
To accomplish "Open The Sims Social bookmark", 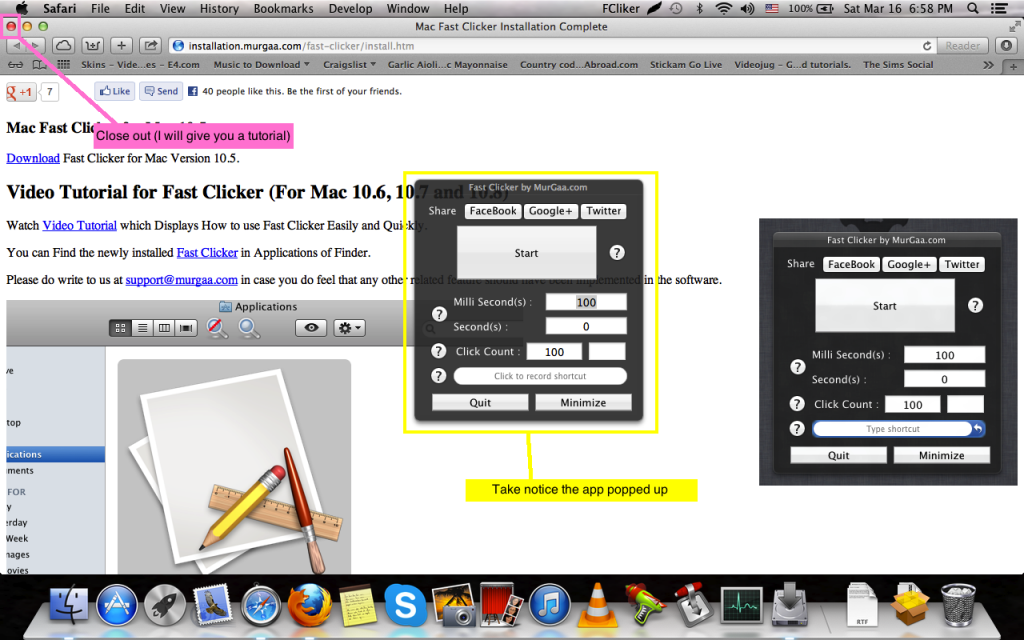I will tap(898, 65).
